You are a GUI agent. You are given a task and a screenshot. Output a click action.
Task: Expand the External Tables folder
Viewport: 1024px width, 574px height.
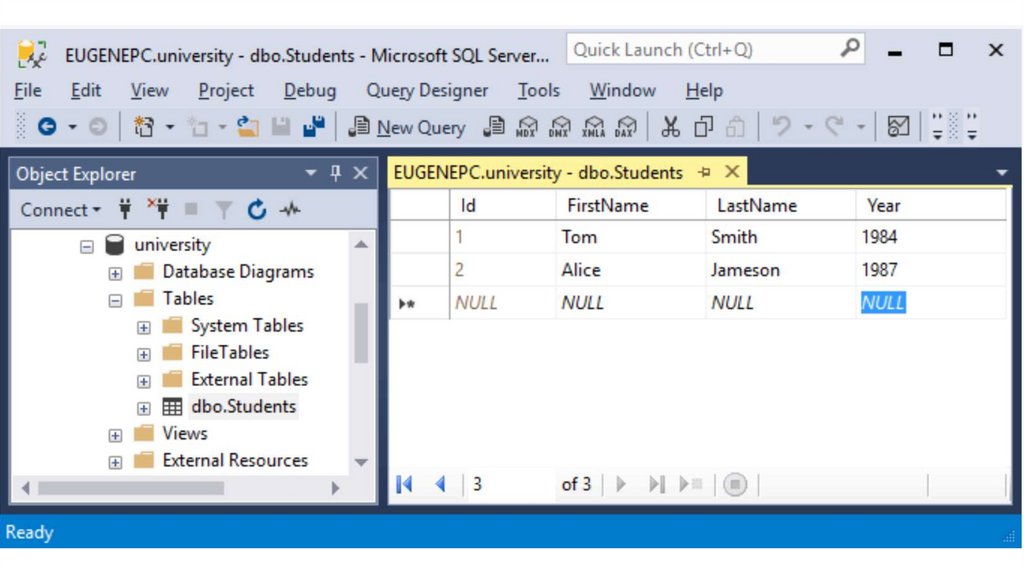pos(144,381)
